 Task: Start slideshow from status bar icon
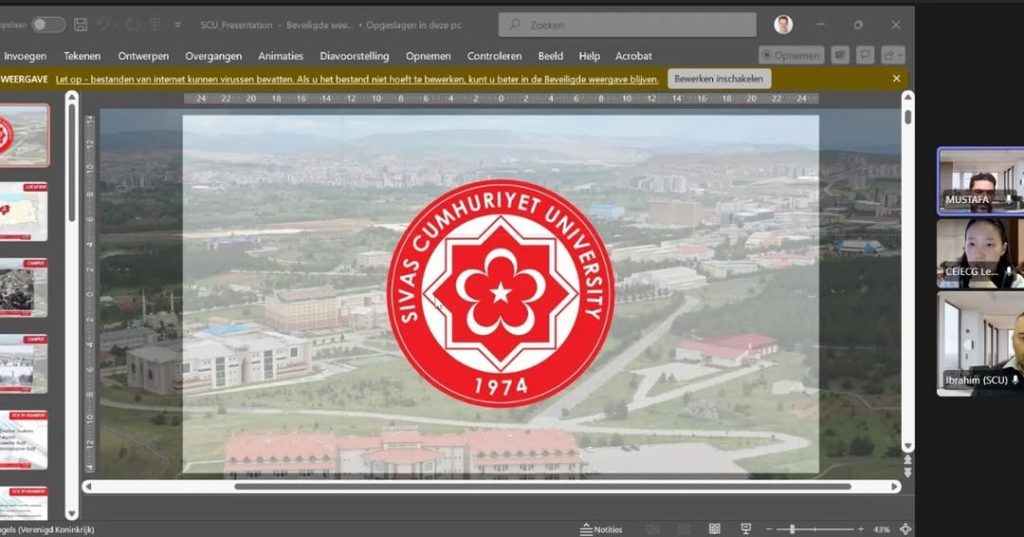pyautogui.click(x=745, y=529)
